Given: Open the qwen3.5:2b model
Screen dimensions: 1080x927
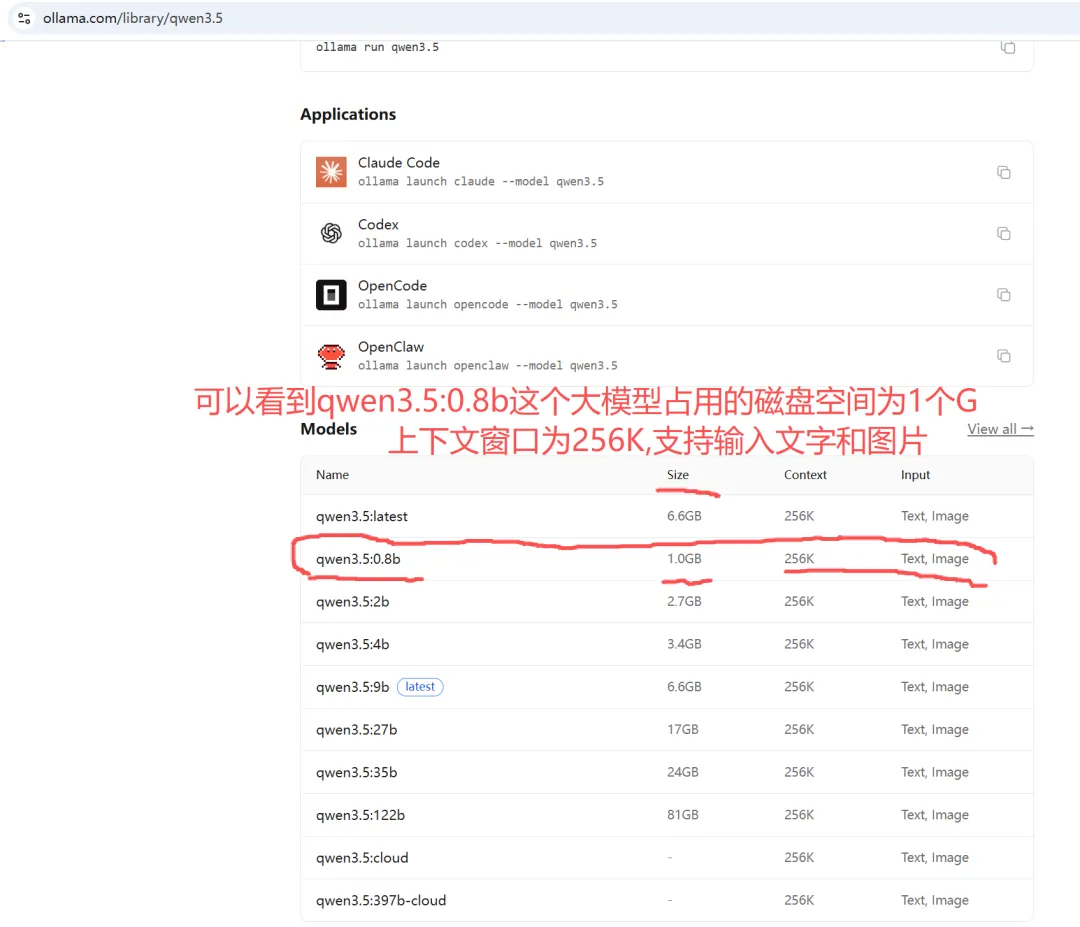Looking at the screenshot, I should [353, 602].
